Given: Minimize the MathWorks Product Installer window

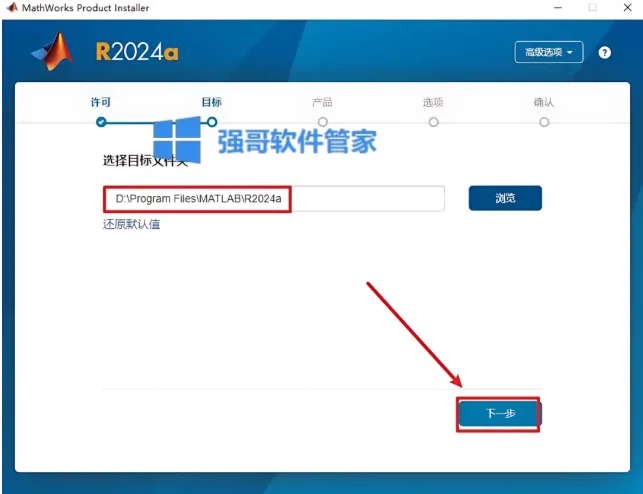Looking at the screenshot, I should click(558, 7).
